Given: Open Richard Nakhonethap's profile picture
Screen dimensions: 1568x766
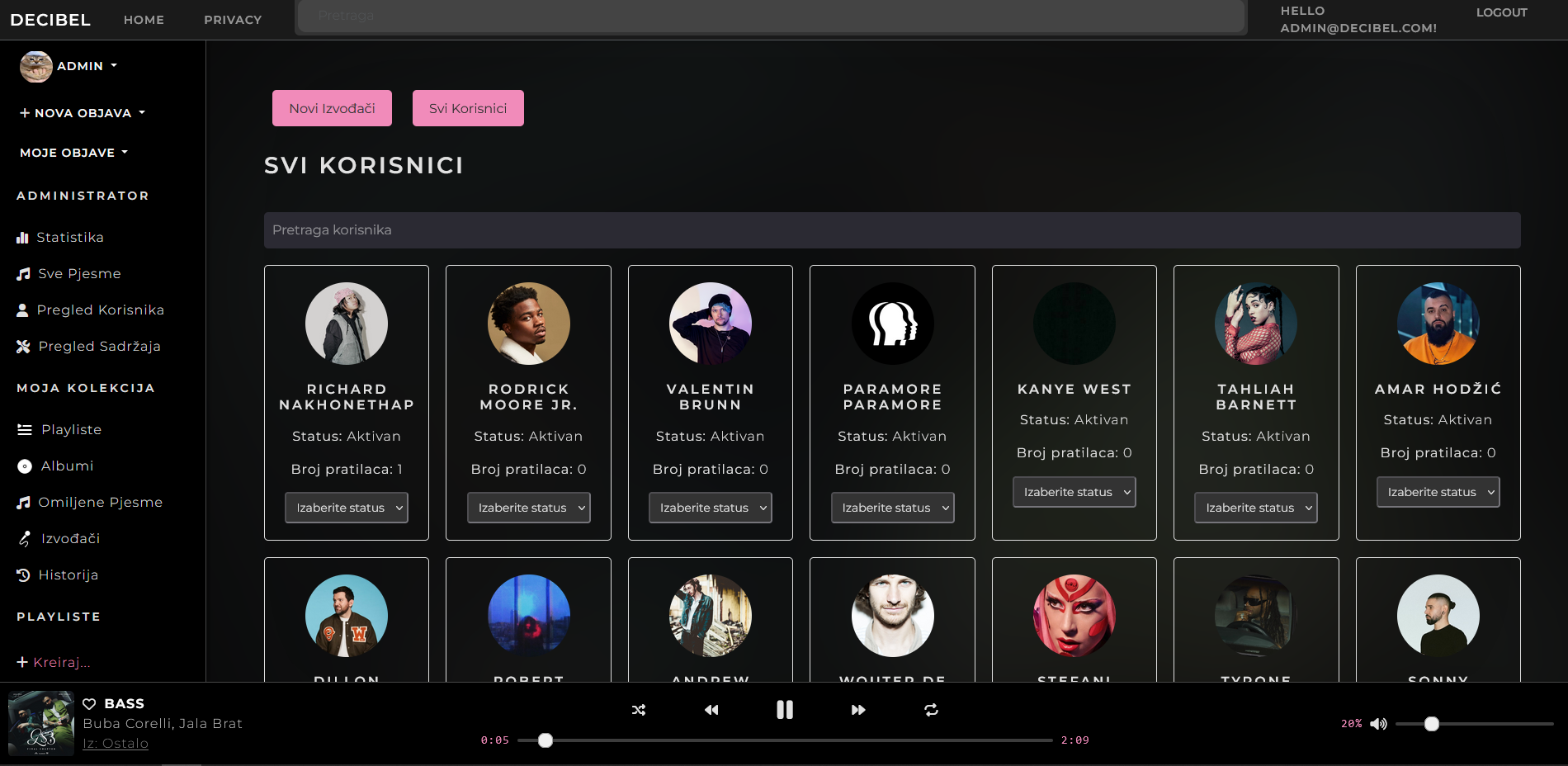Looking at the screenshot, I should point(347,324).
